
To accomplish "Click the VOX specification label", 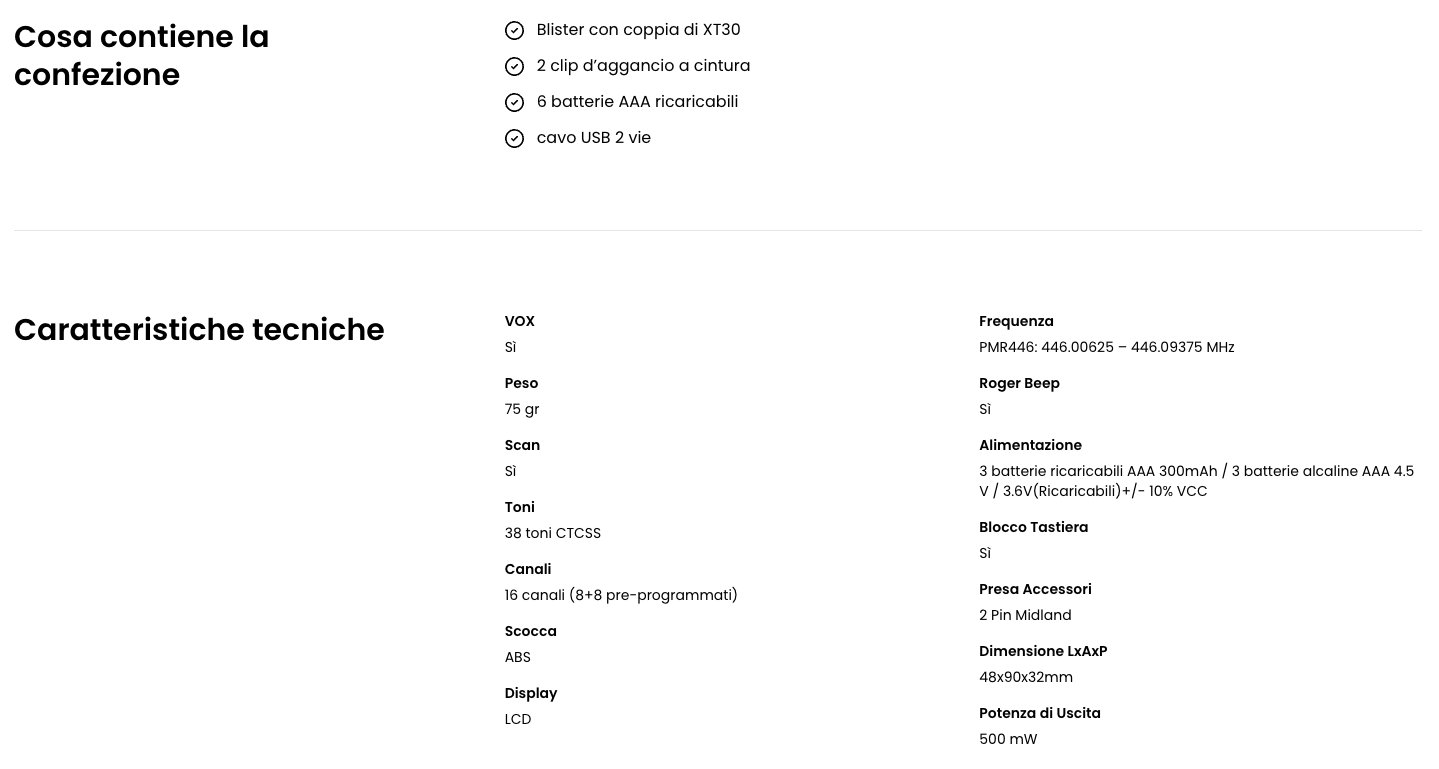I will click(x=520, y=321).
